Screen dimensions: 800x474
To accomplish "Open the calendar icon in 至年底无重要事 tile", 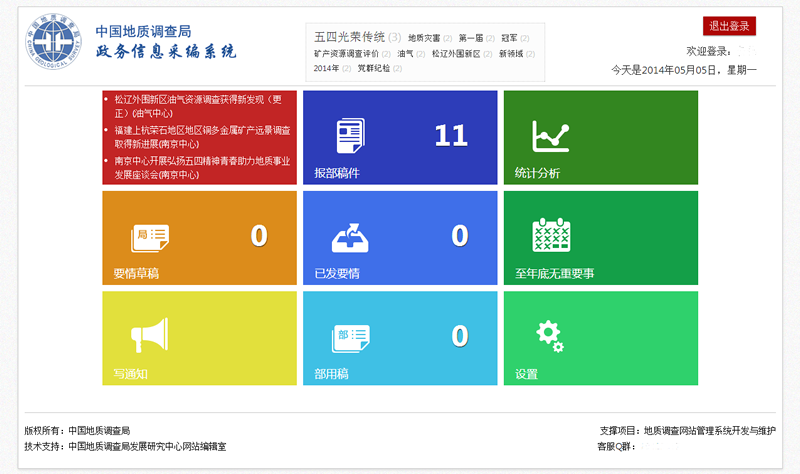I will tap(551, 235).
